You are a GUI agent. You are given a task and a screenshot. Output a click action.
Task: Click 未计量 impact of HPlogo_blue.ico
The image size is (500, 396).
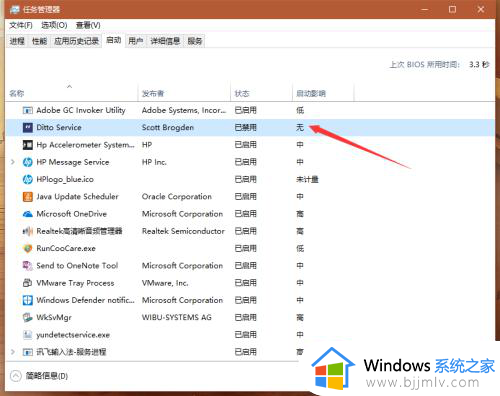point(307,180)
